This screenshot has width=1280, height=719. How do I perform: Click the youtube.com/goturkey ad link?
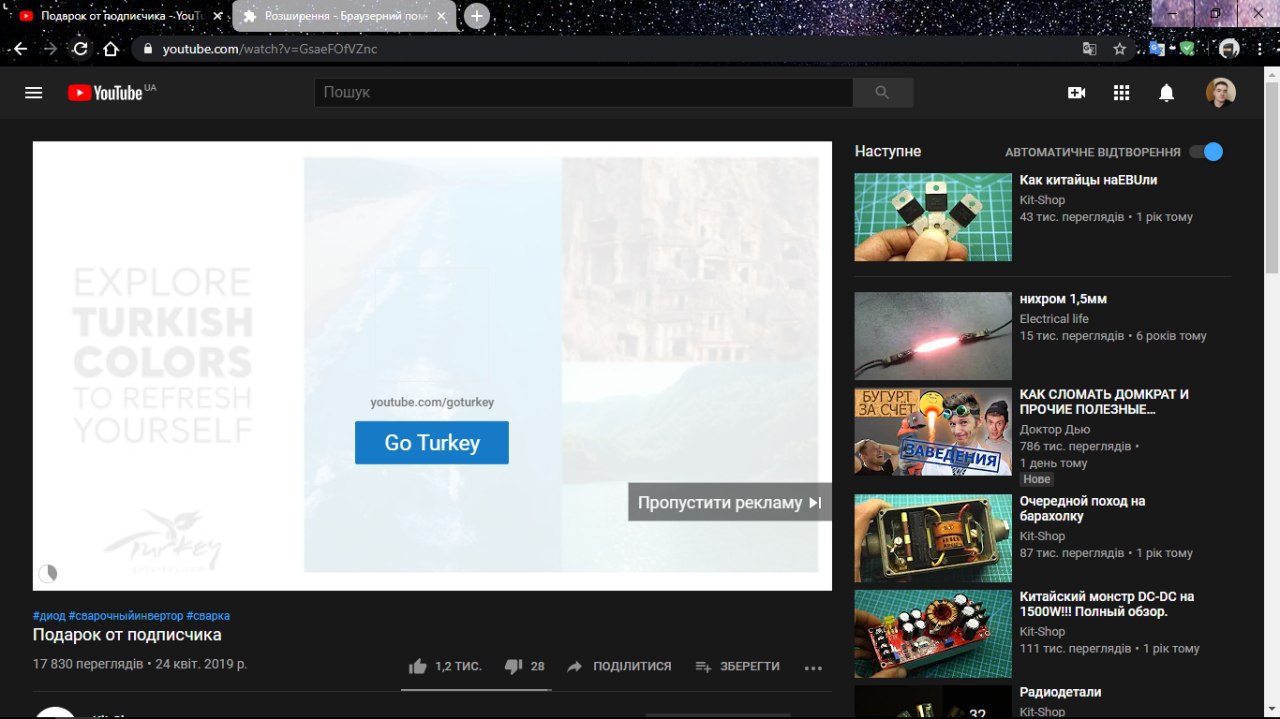(432, 402)
